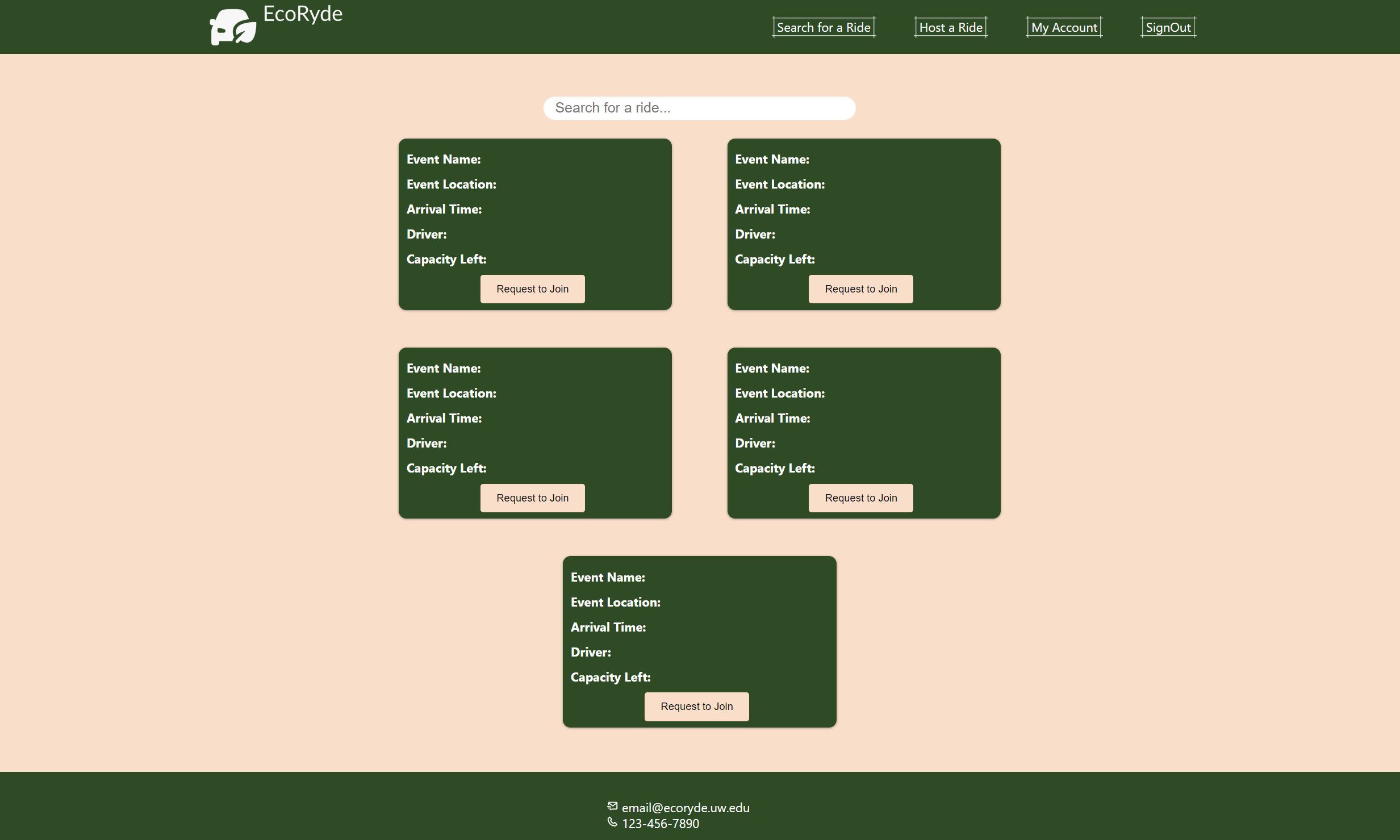
Task: Go to Host a Ride
Action: (950, 27)
